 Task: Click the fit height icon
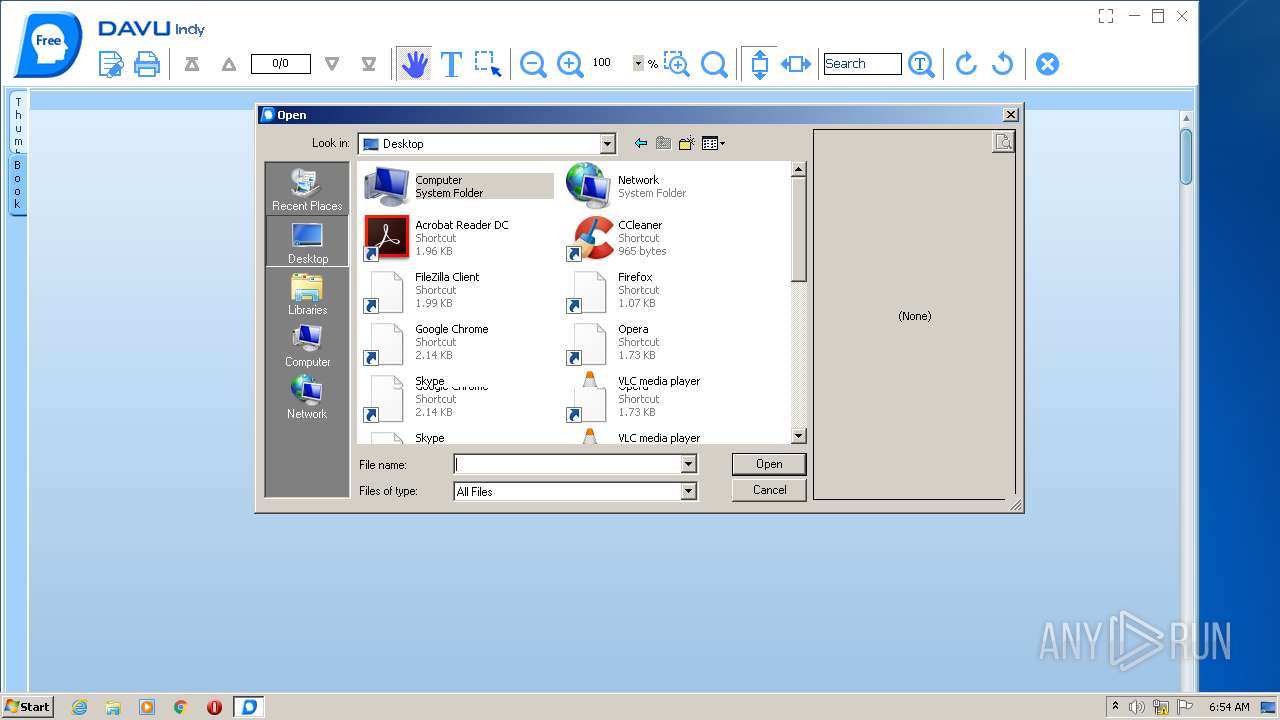(759, 64)
